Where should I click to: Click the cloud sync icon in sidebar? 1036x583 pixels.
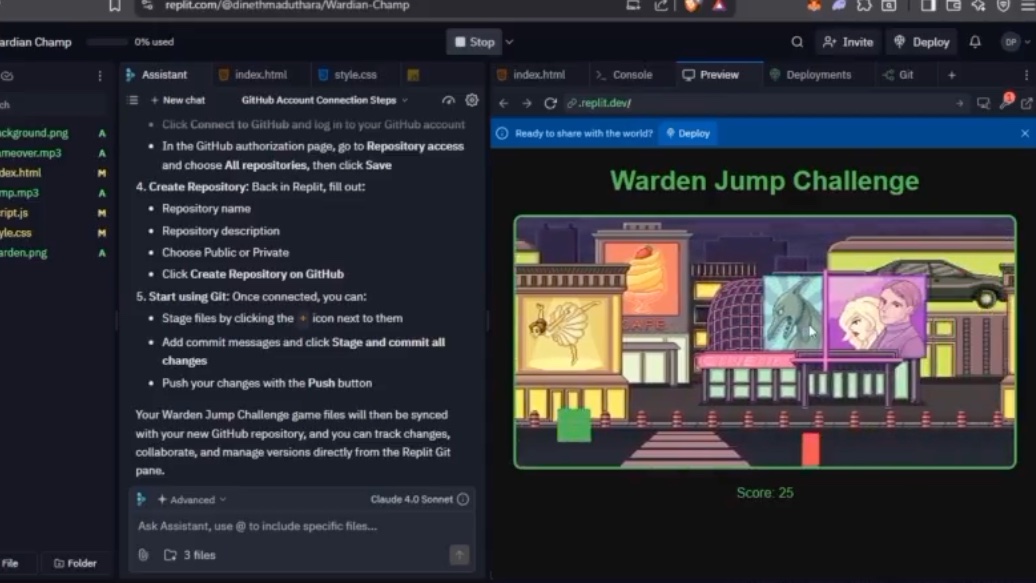point(7,76)
